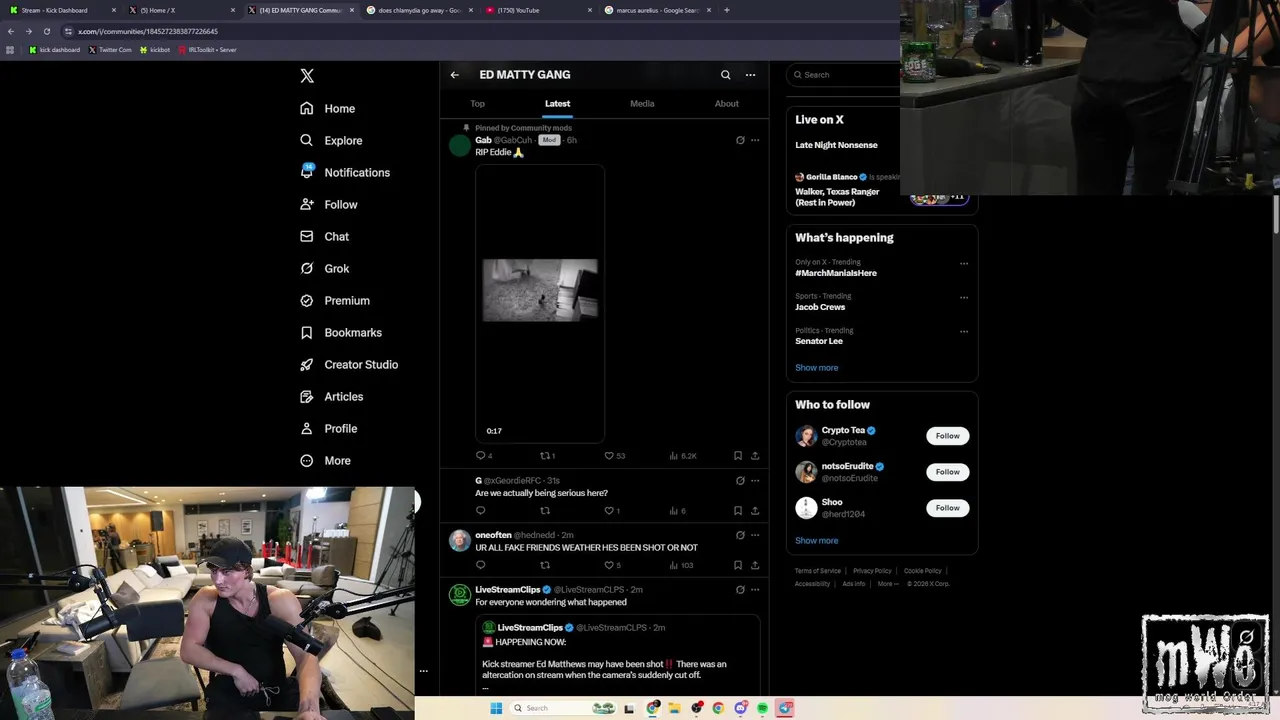The image size is (1280, 720).
Task: Open Spotify from the taskbar
Action: pyautogui.click(x=762, y=708)
